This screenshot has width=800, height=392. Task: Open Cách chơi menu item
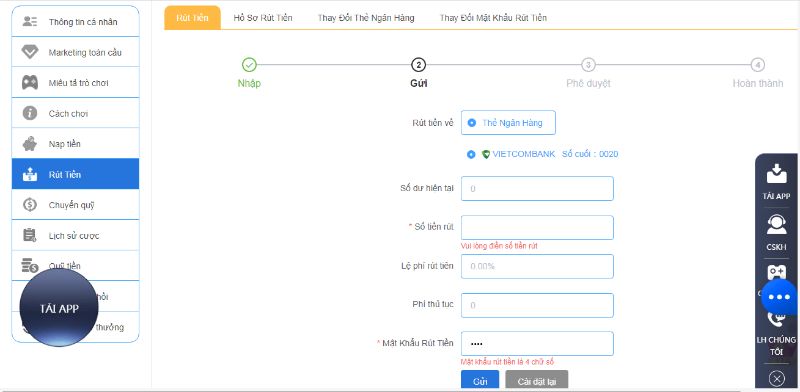click(x=76, y=113)
